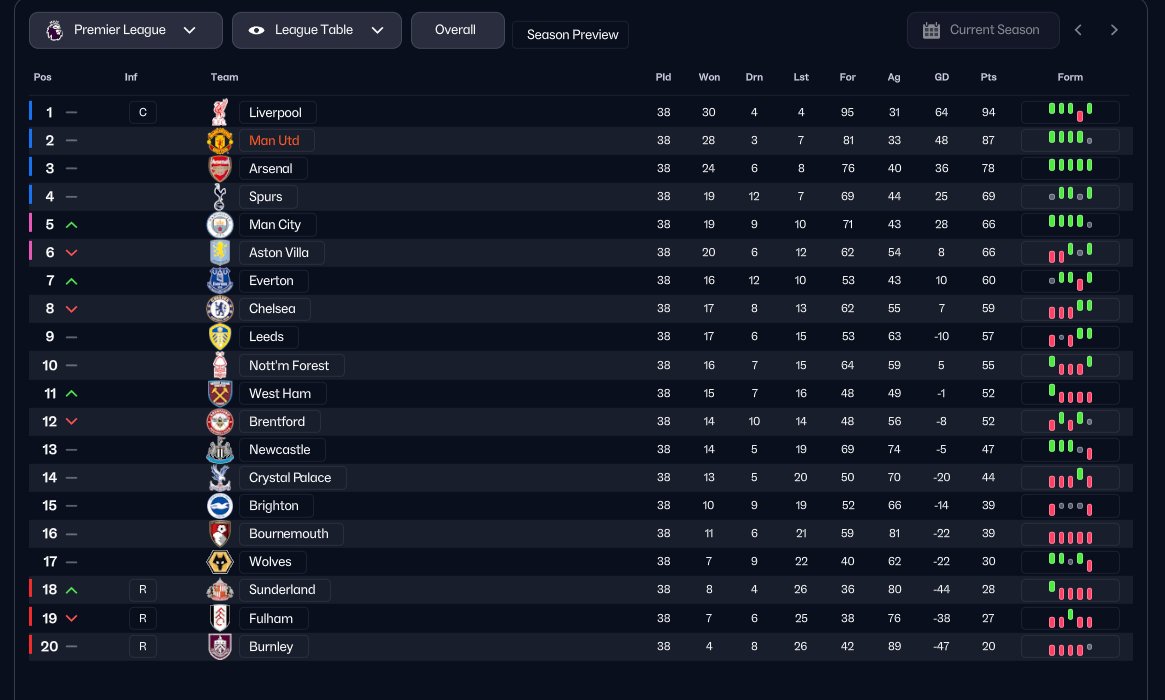The width and height of the screenshot is (1165, 700).
Task: Open the Current Season selector
Action: (x=983, y=30)
